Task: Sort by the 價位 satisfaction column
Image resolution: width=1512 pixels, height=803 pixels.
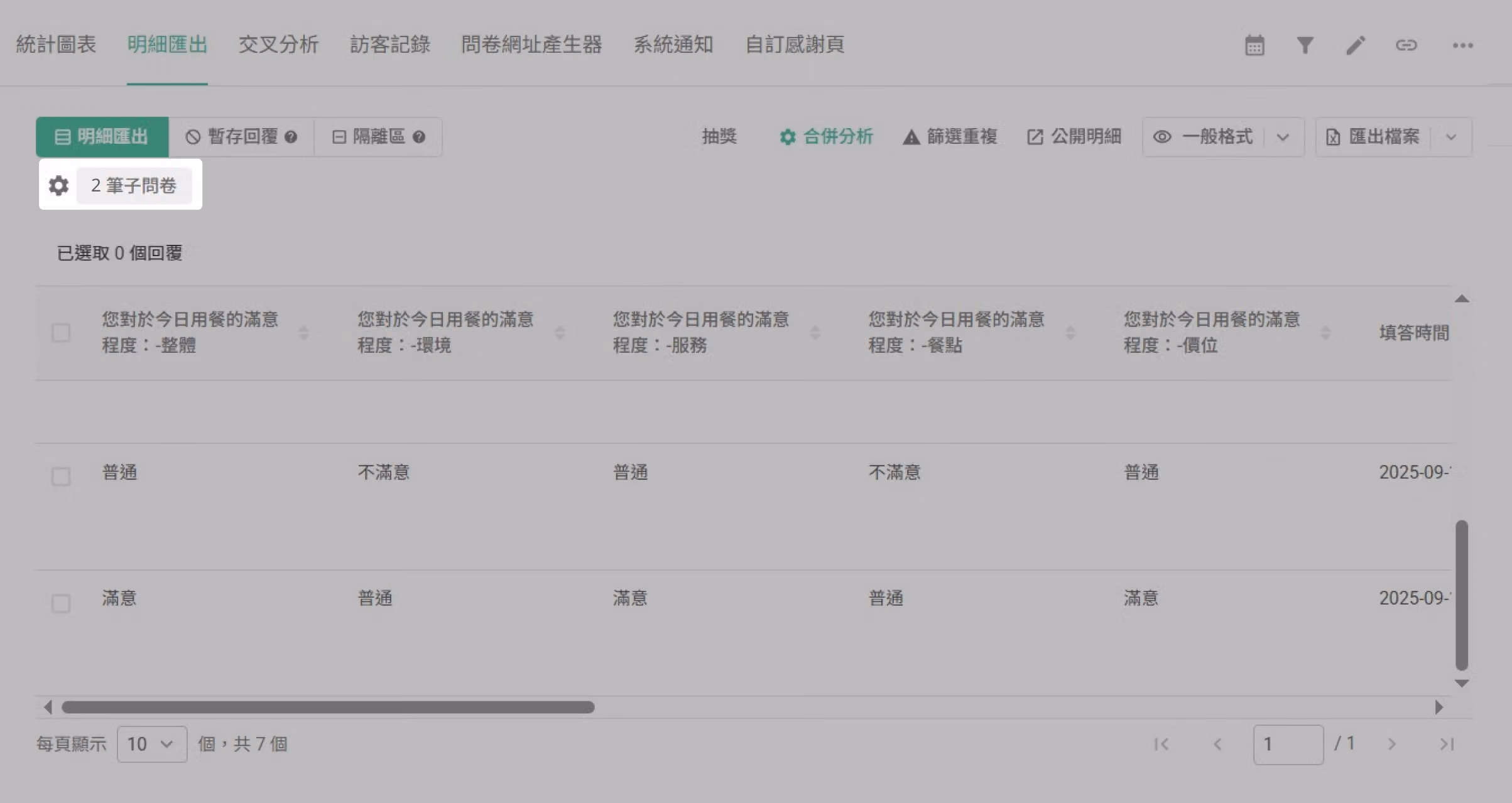Action: [x=1325, y=333]
